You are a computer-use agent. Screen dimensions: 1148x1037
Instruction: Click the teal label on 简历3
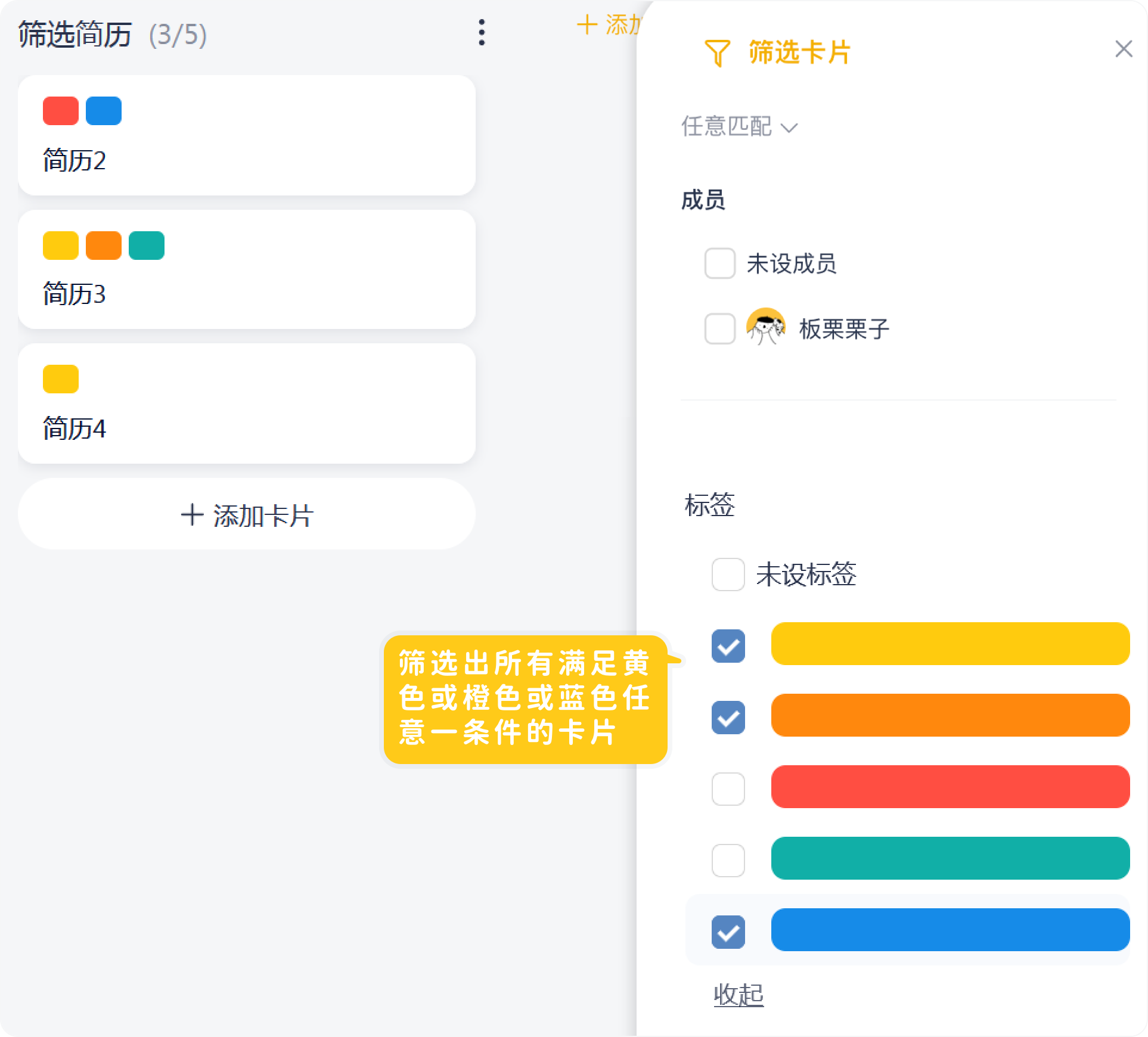coord(146,246)
